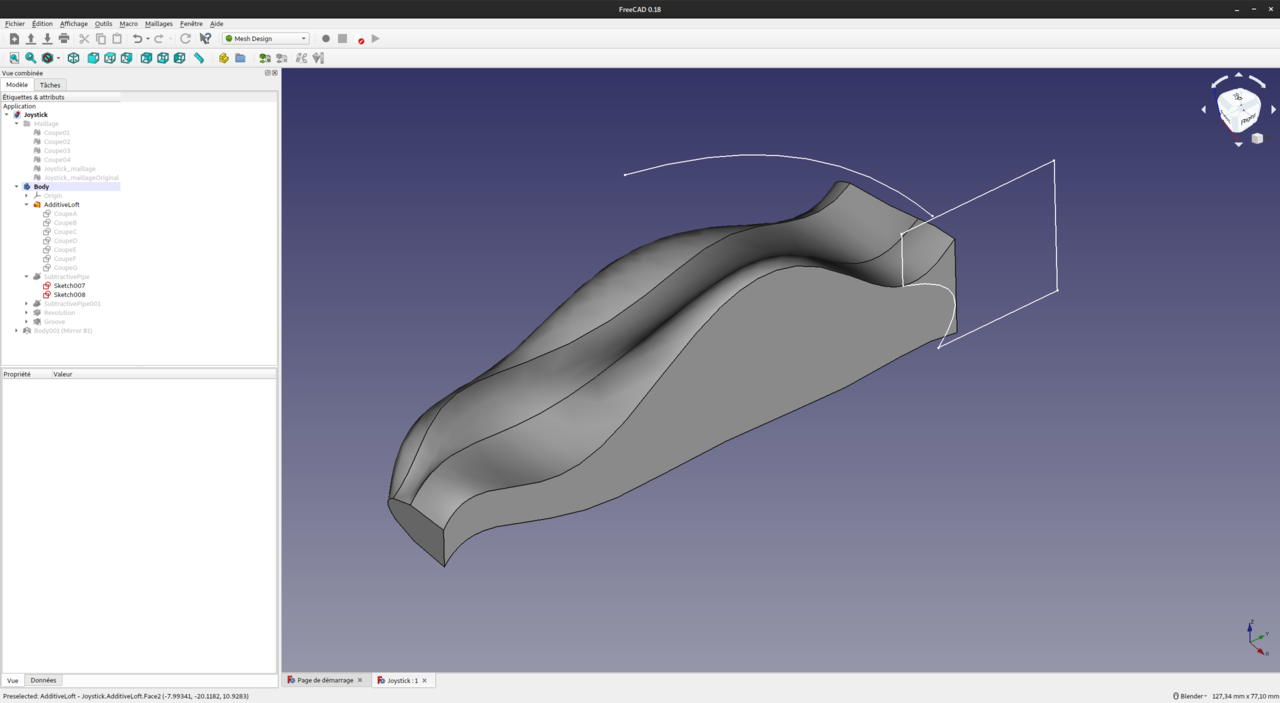Open the Aide menu

[x=216, y=24]
